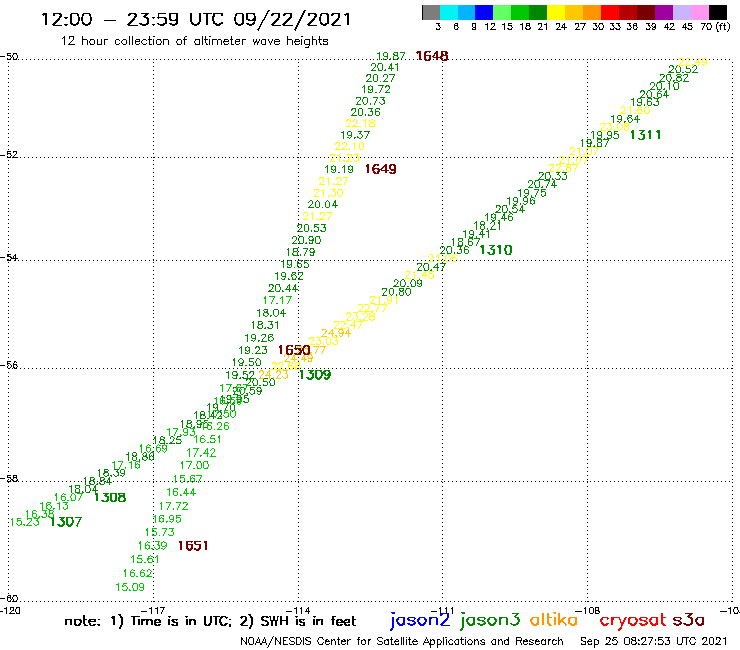The height and width of the screenshot is (650, 740).
Task: Click the longitude axis label -108
Action: [x=588, y=610]
